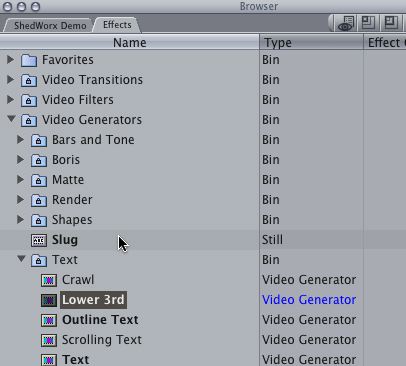The image size is (406, 366).
Task: Select the Slug generator name
Action: pos(65,240)
